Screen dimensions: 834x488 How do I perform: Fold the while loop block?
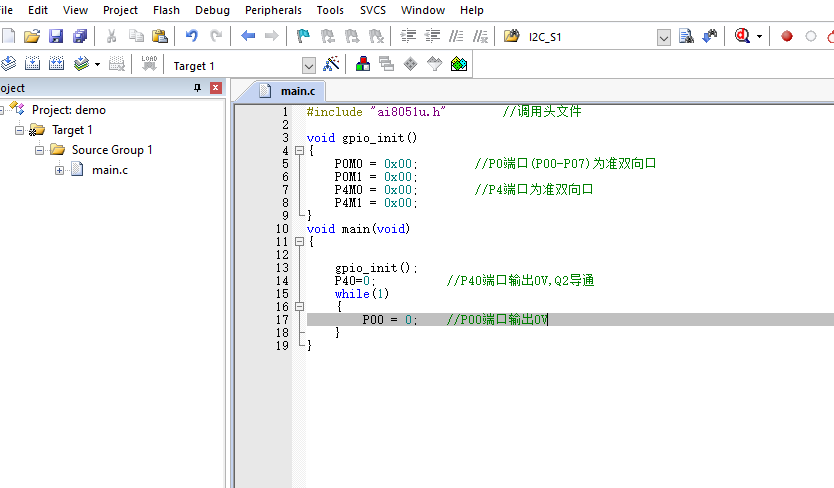299,307
